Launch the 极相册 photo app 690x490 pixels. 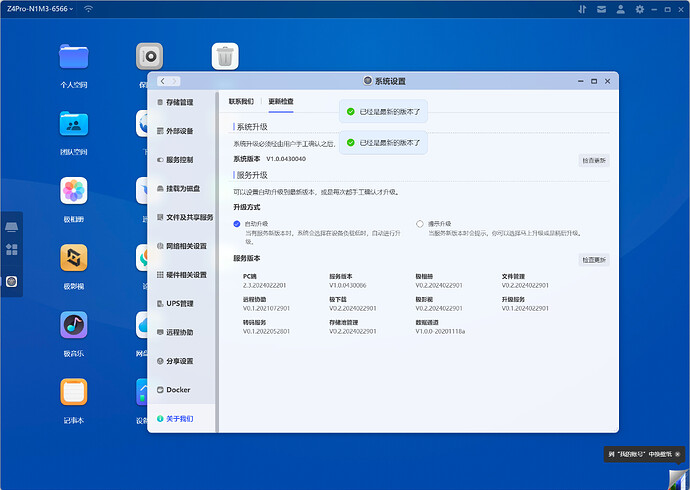[74, 191]
